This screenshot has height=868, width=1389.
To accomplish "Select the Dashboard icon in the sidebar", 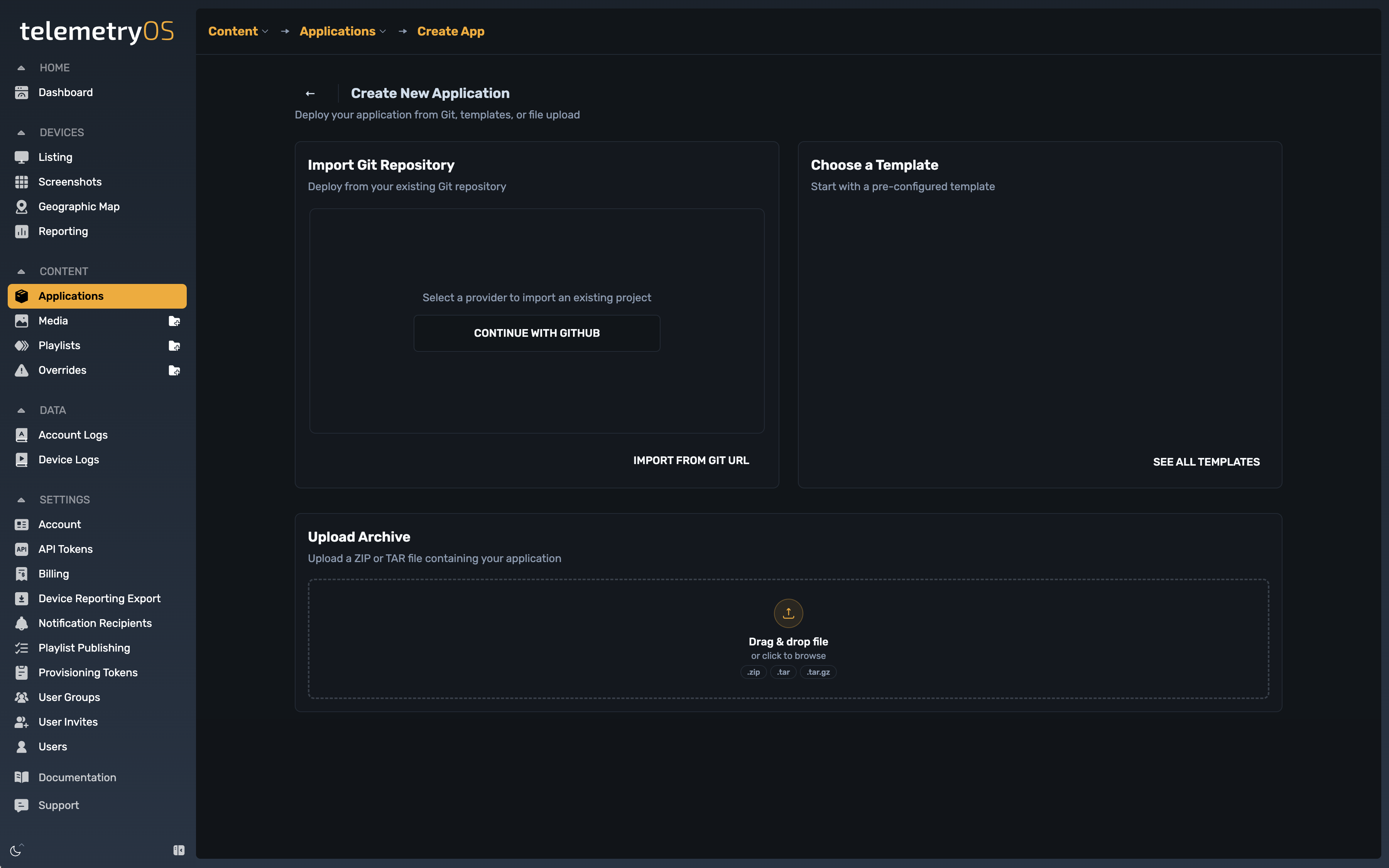I will [22, 92].
